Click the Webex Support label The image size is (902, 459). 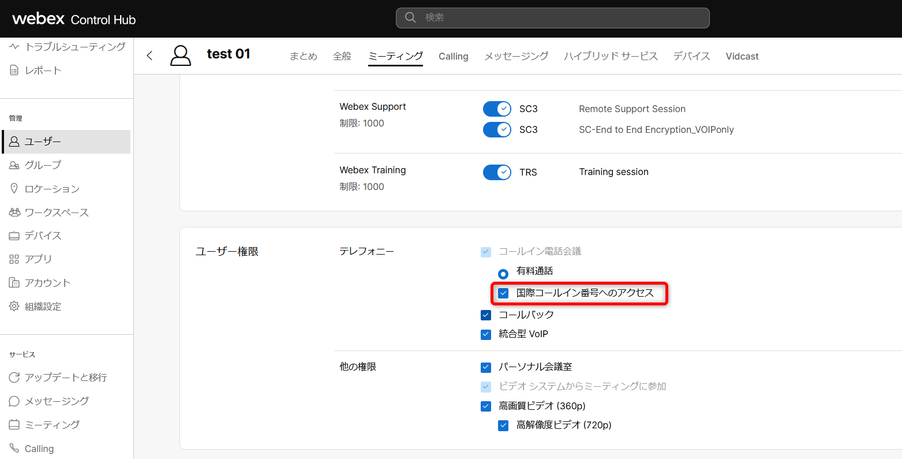pyautogui.click(x=373, y=107)
